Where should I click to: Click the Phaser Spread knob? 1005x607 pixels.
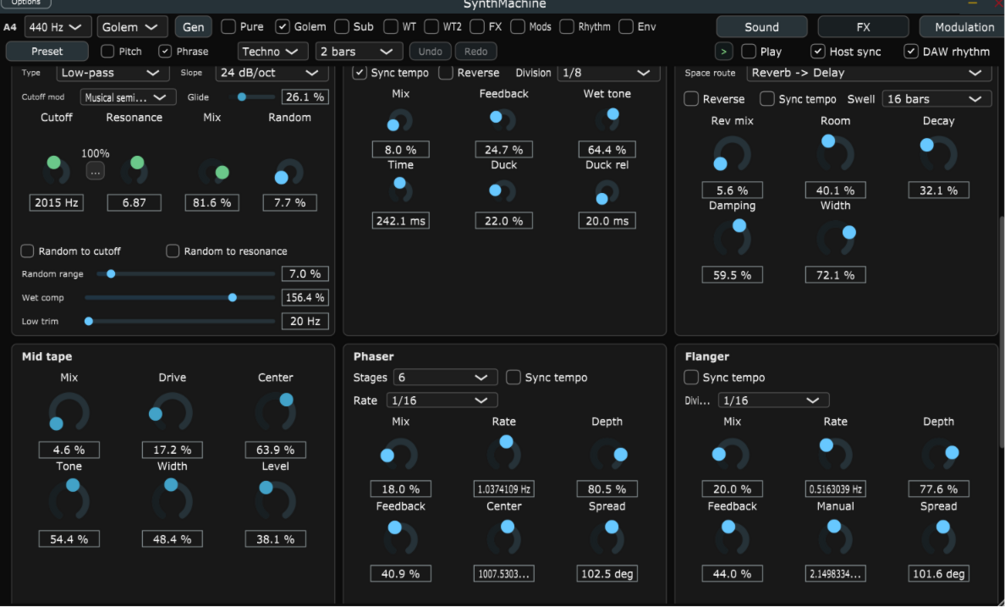tap(607, 538)
